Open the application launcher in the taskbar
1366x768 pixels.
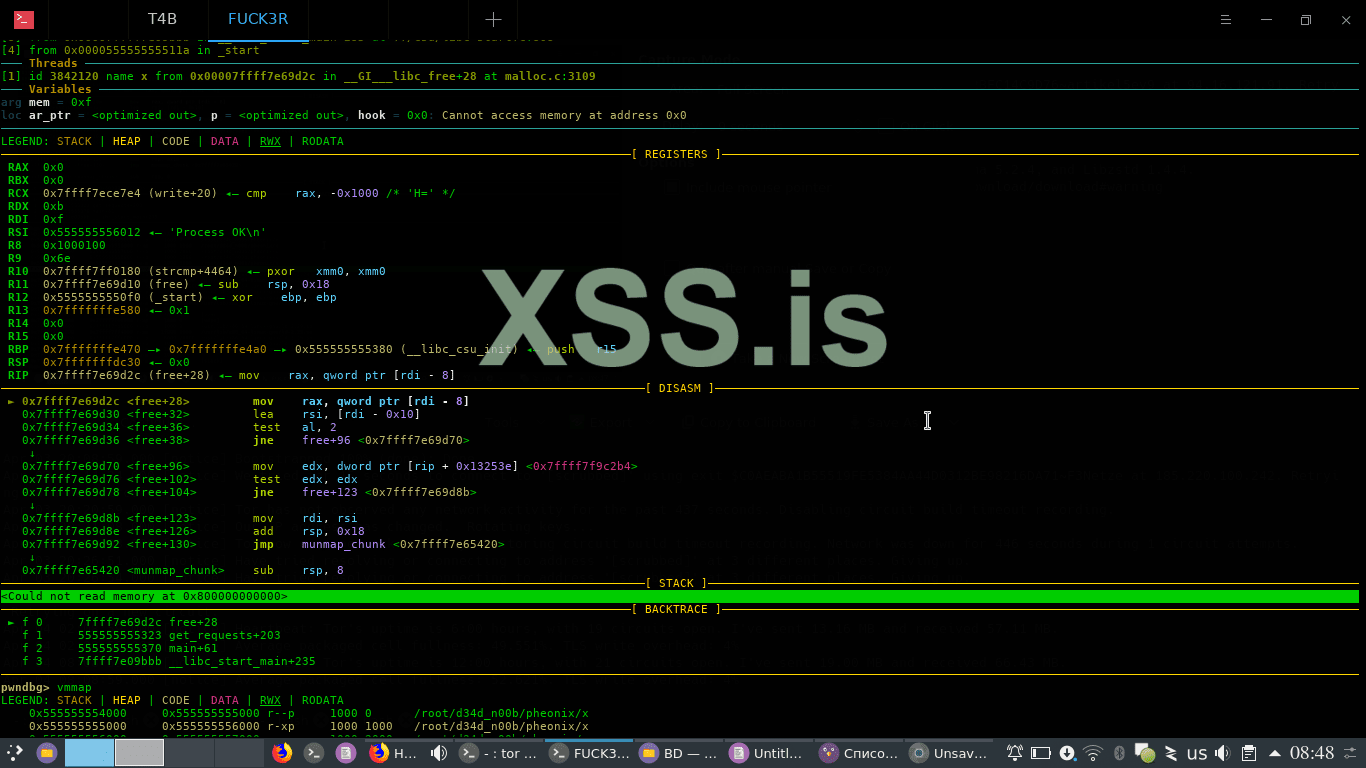point(15,753)
